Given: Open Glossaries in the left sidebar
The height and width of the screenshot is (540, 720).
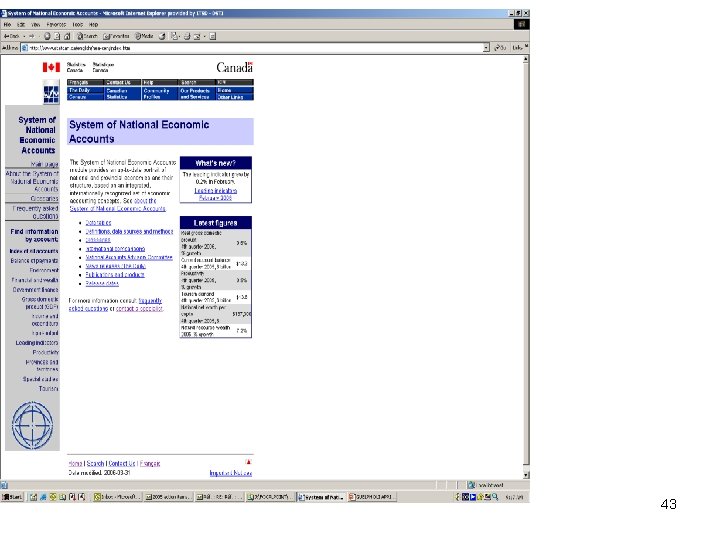Looking at the screenshot, I should click(x=45, y=198).
